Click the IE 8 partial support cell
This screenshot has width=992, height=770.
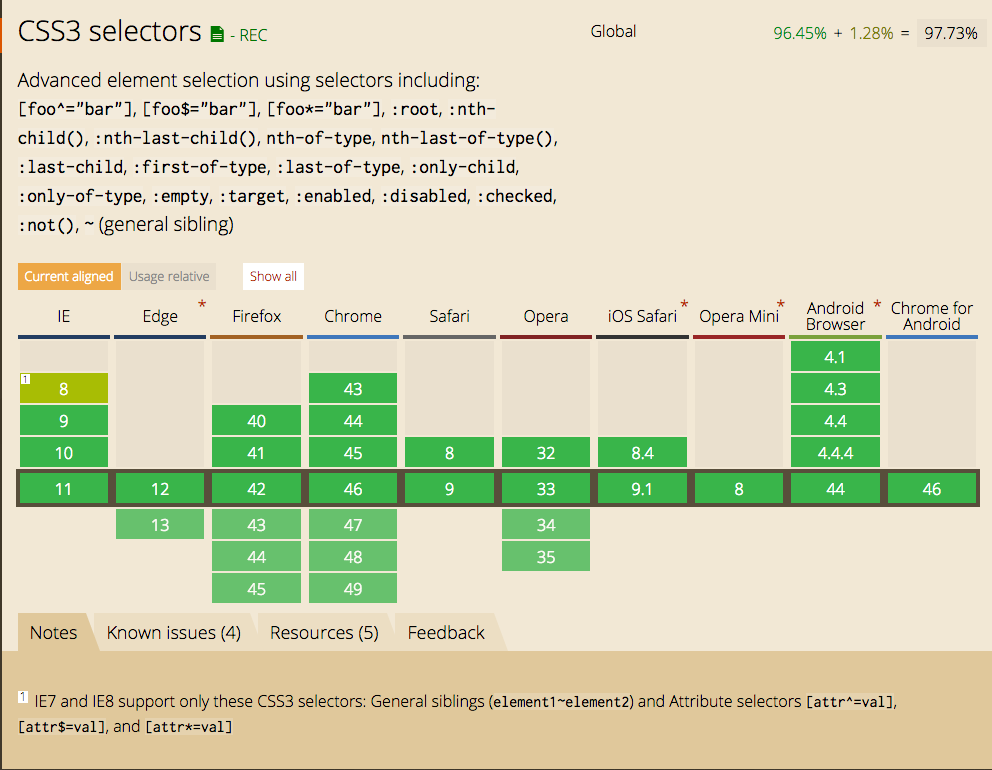(64, 388)
